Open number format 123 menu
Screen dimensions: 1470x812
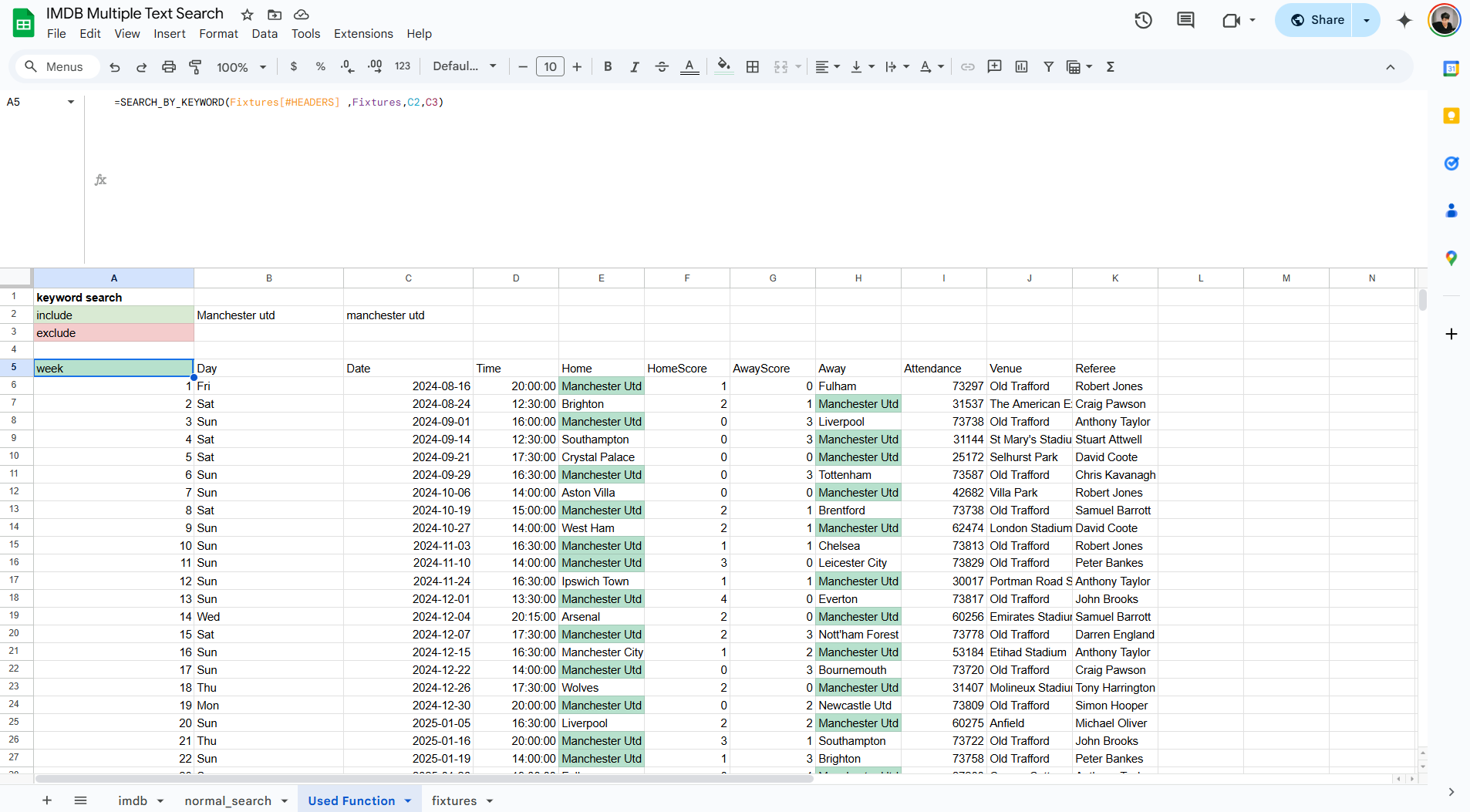(403, 67)
